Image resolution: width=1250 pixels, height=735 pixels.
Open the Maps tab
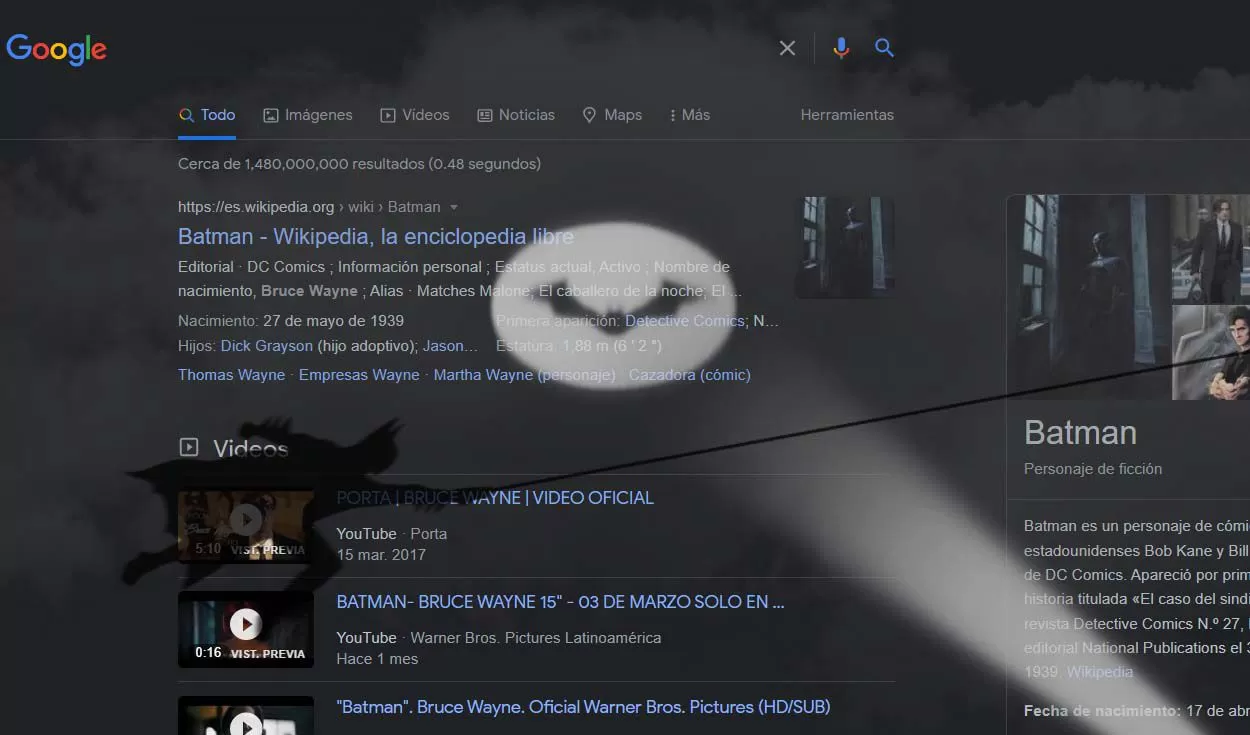(612, 115)
